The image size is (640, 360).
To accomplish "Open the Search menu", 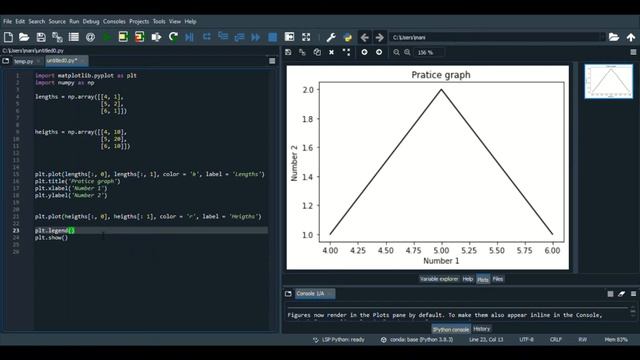I will coord(37,21).
